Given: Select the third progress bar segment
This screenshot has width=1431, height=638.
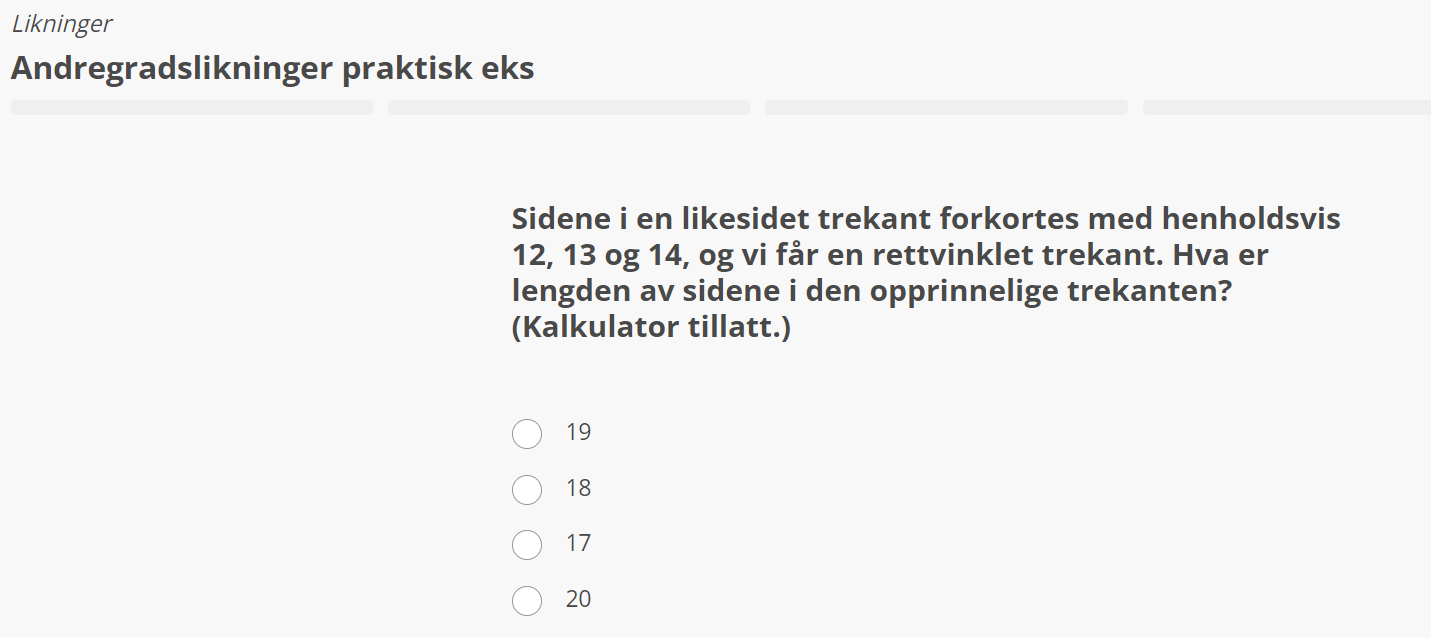Looking at the screenshot, I should pos(945,107).
